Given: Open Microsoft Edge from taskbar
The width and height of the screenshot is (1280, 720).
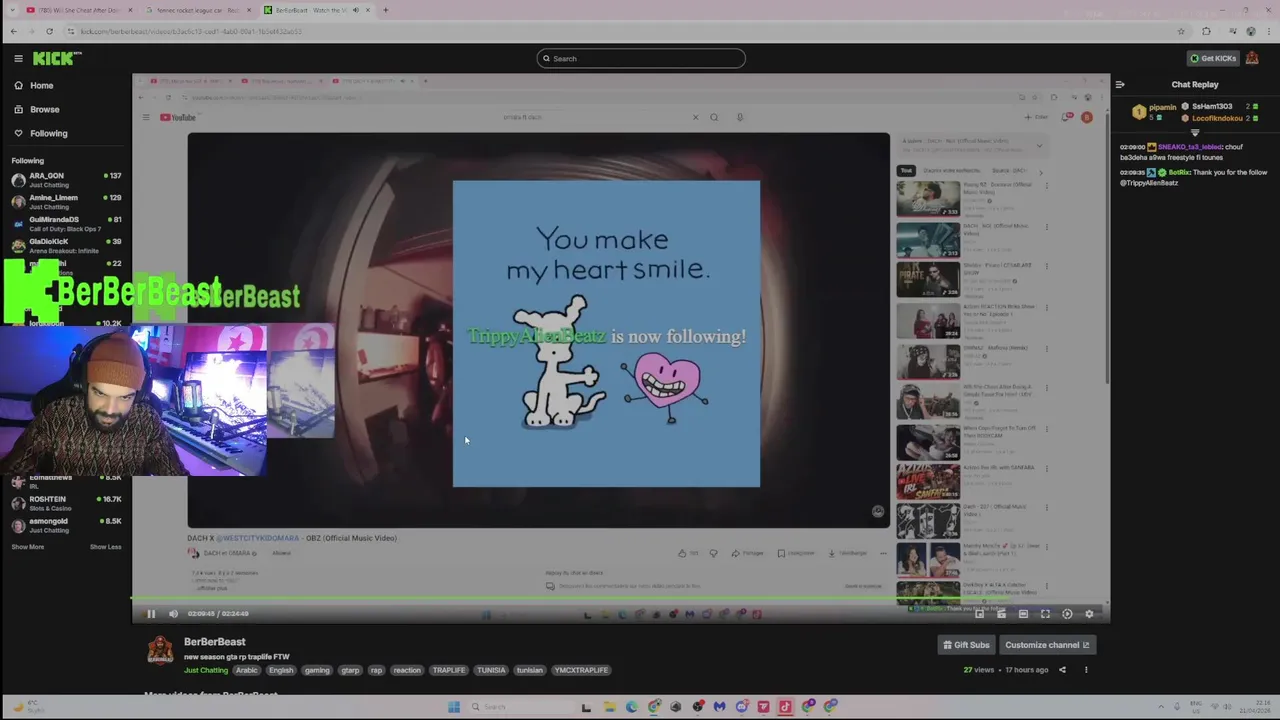Looking at the screenshot, I should [x=631, y=707].
